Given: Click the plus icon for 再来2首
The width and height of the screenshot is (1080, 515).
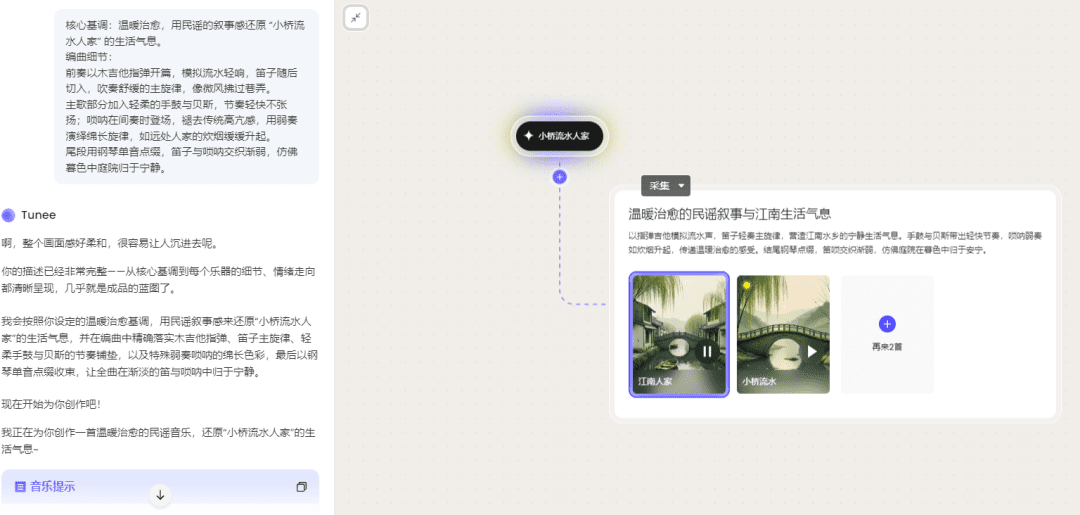Looking at the screenshot, I should [887, 324].
